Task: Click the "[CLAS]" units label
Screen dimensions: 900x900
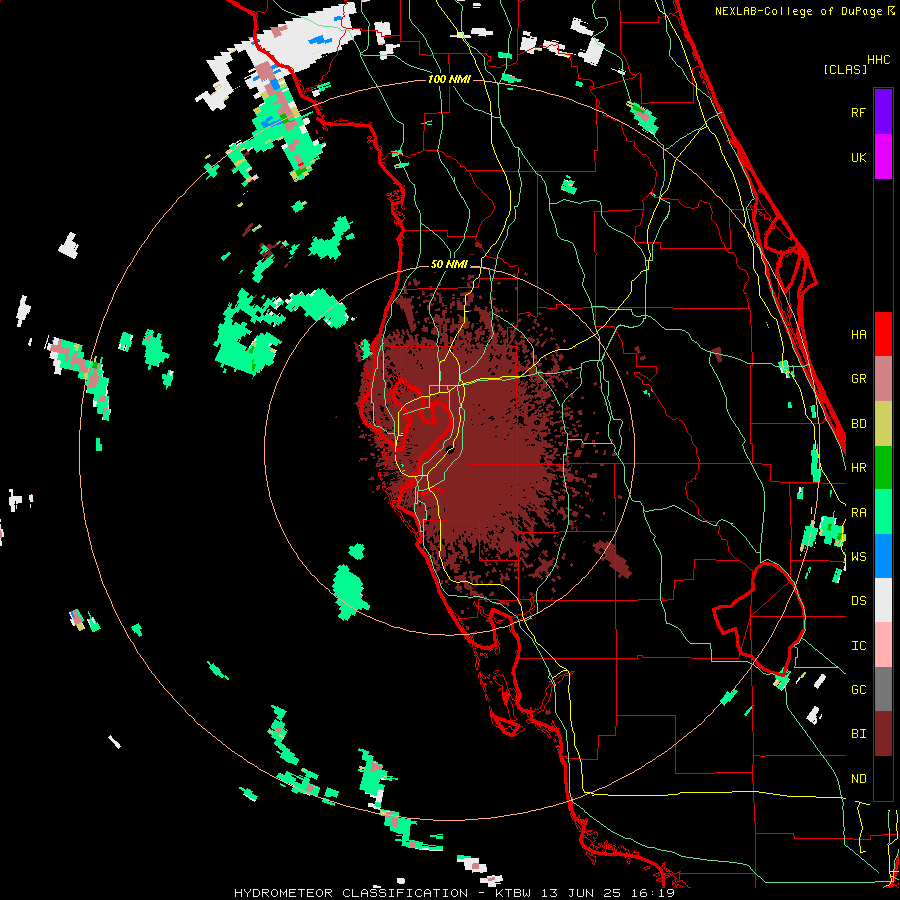Action: (x=845, y=69)
